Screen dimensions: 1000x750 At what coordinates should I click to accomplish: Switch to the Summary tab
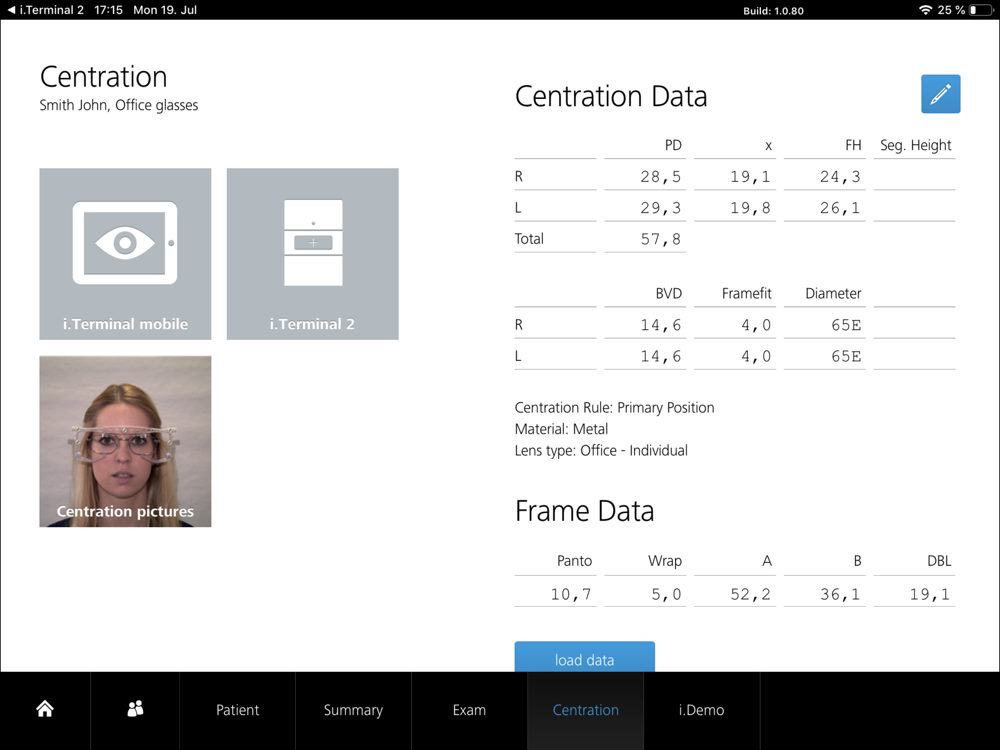(x=353, y=710)
